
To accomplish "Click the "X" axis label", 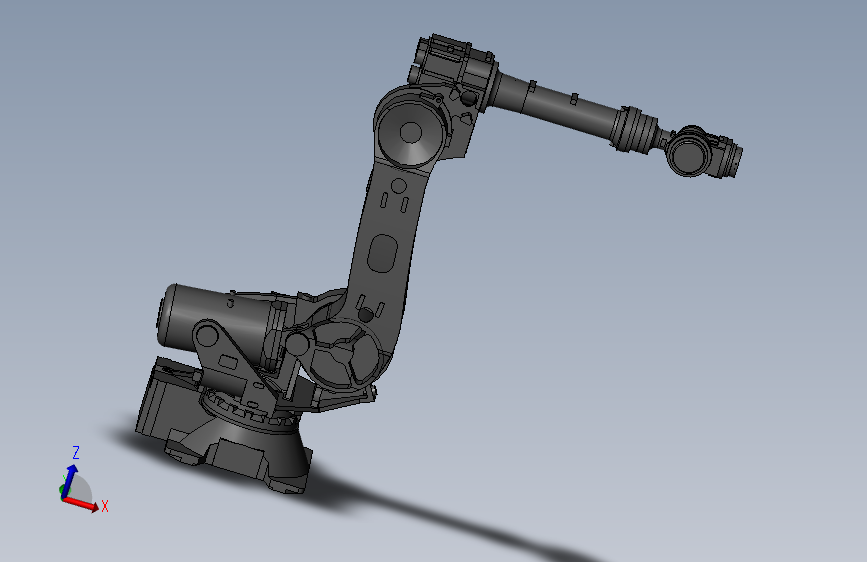I will [x=105, y=506].
